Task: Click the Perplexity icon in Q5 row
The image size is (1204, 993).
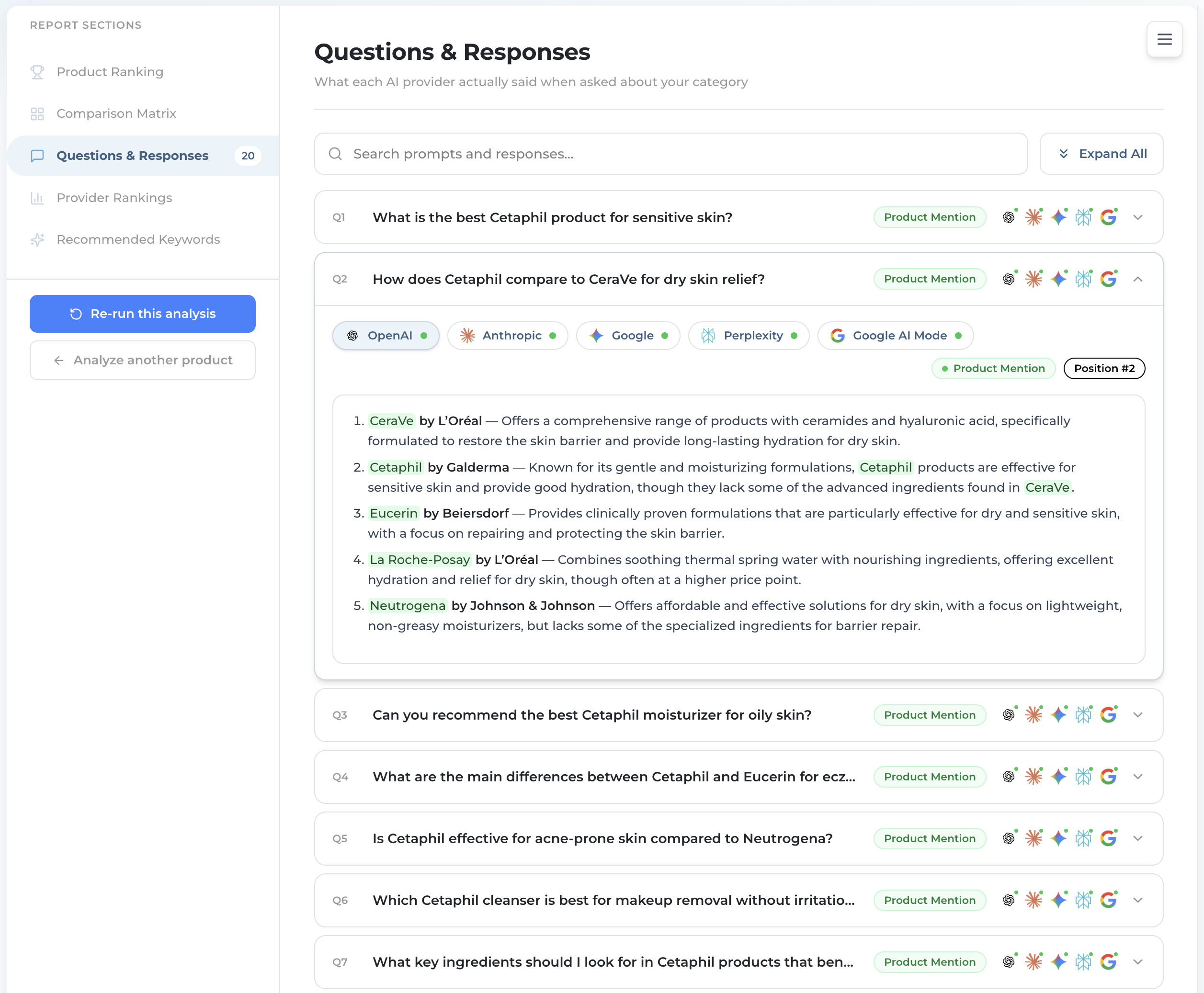Action: click(x=1083, y=838)
